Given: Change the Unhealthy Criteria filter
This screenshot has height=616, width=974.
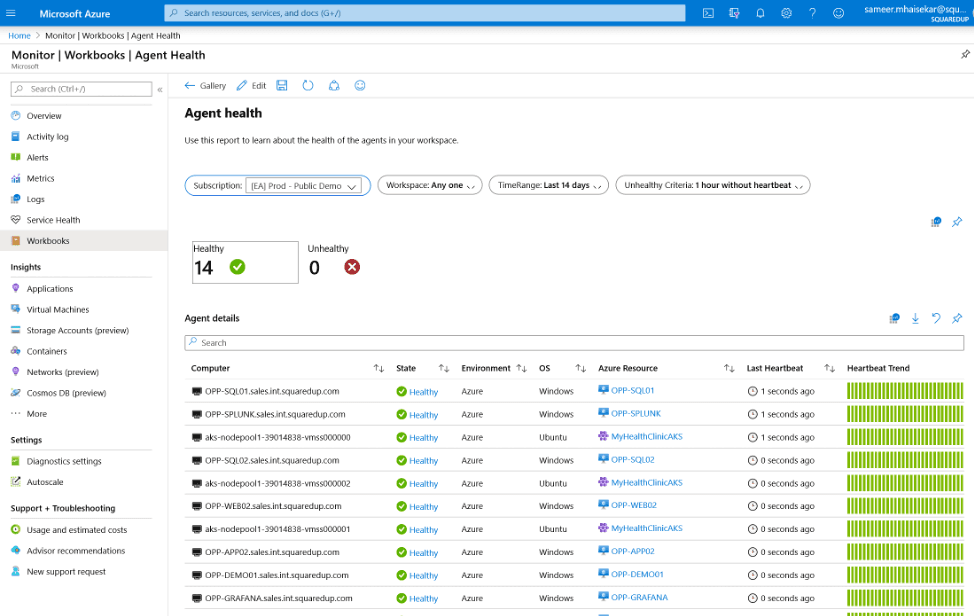Looking at the screenshot, I should [713, 185].
